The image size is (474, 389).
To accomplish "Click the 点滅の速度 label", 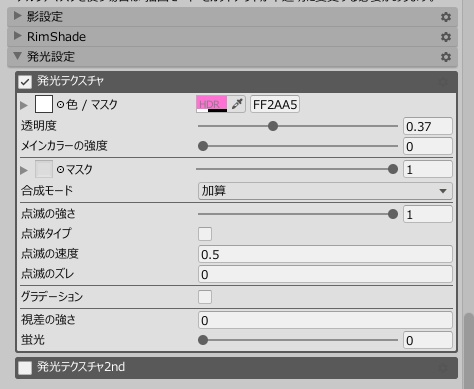I will point(50,254).
